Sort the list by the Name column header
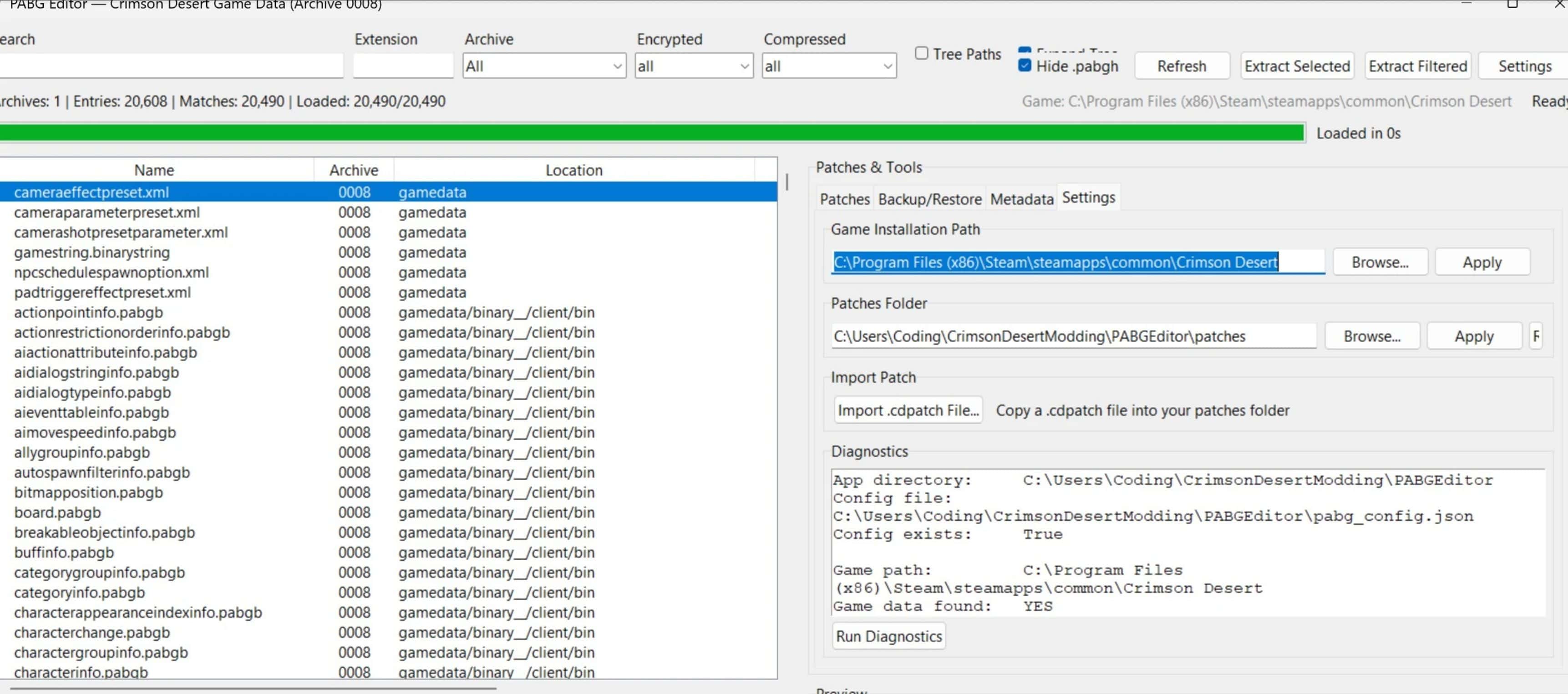 click(154, 170)
